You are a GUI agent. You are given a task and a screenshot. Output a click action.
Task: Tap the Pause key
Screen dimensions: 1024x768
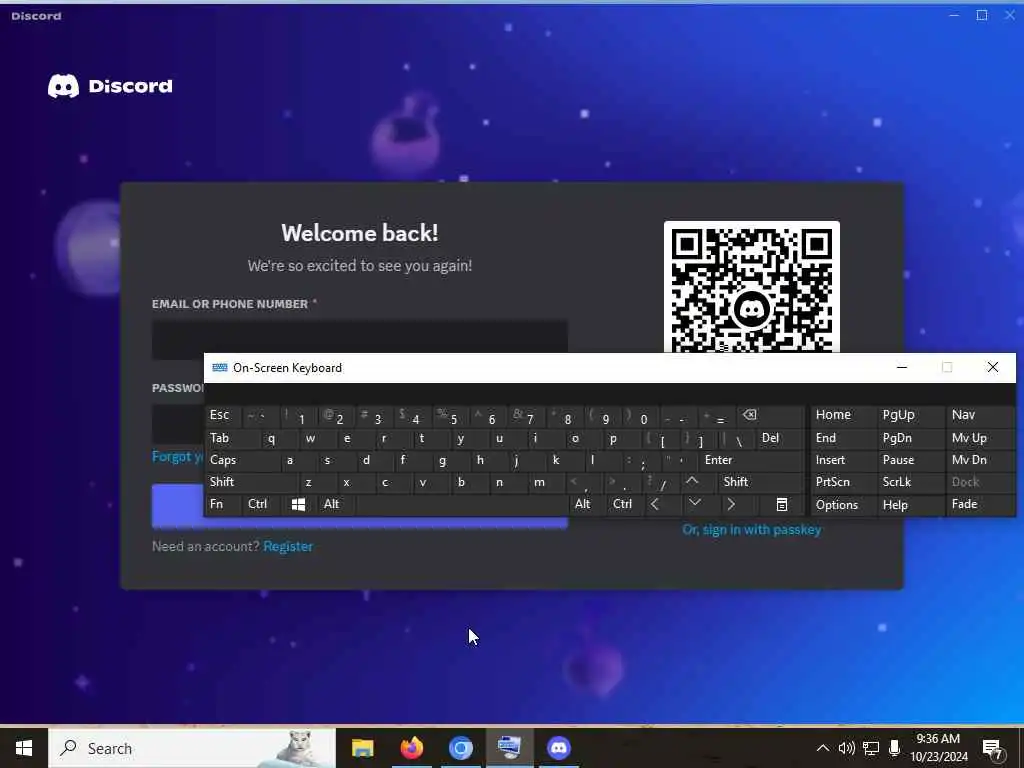click(910, 460)
